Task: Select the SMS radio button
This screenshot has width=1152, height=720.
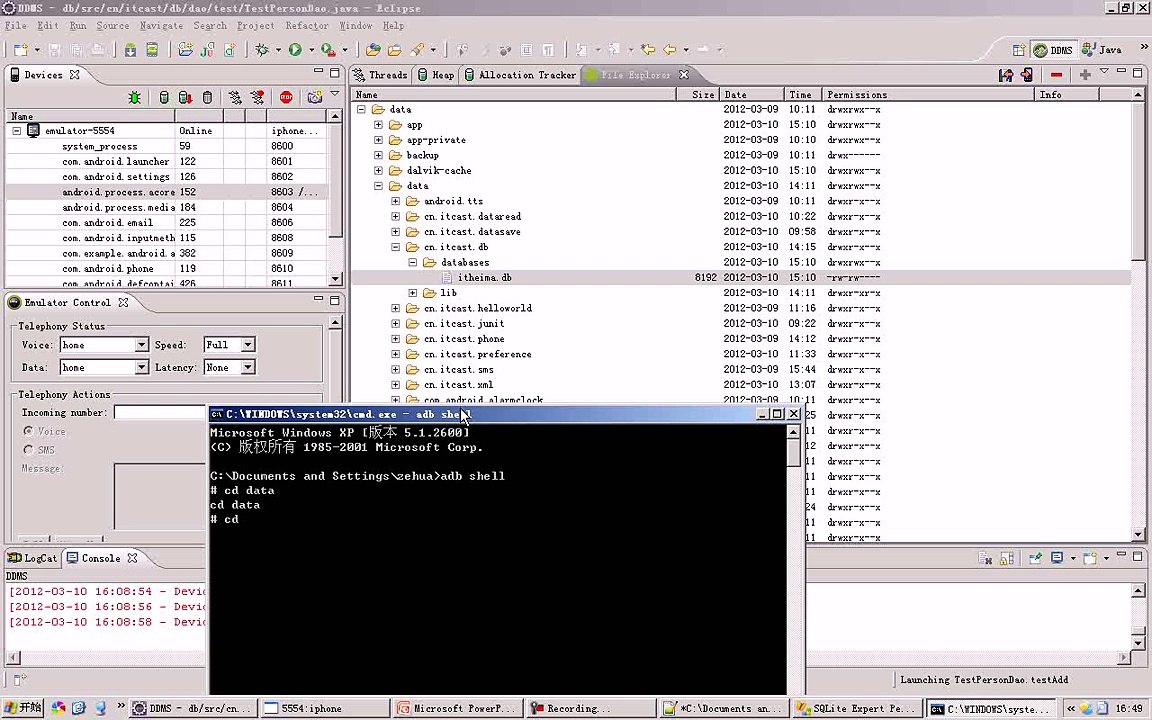Action: click(x=29, y=450)
